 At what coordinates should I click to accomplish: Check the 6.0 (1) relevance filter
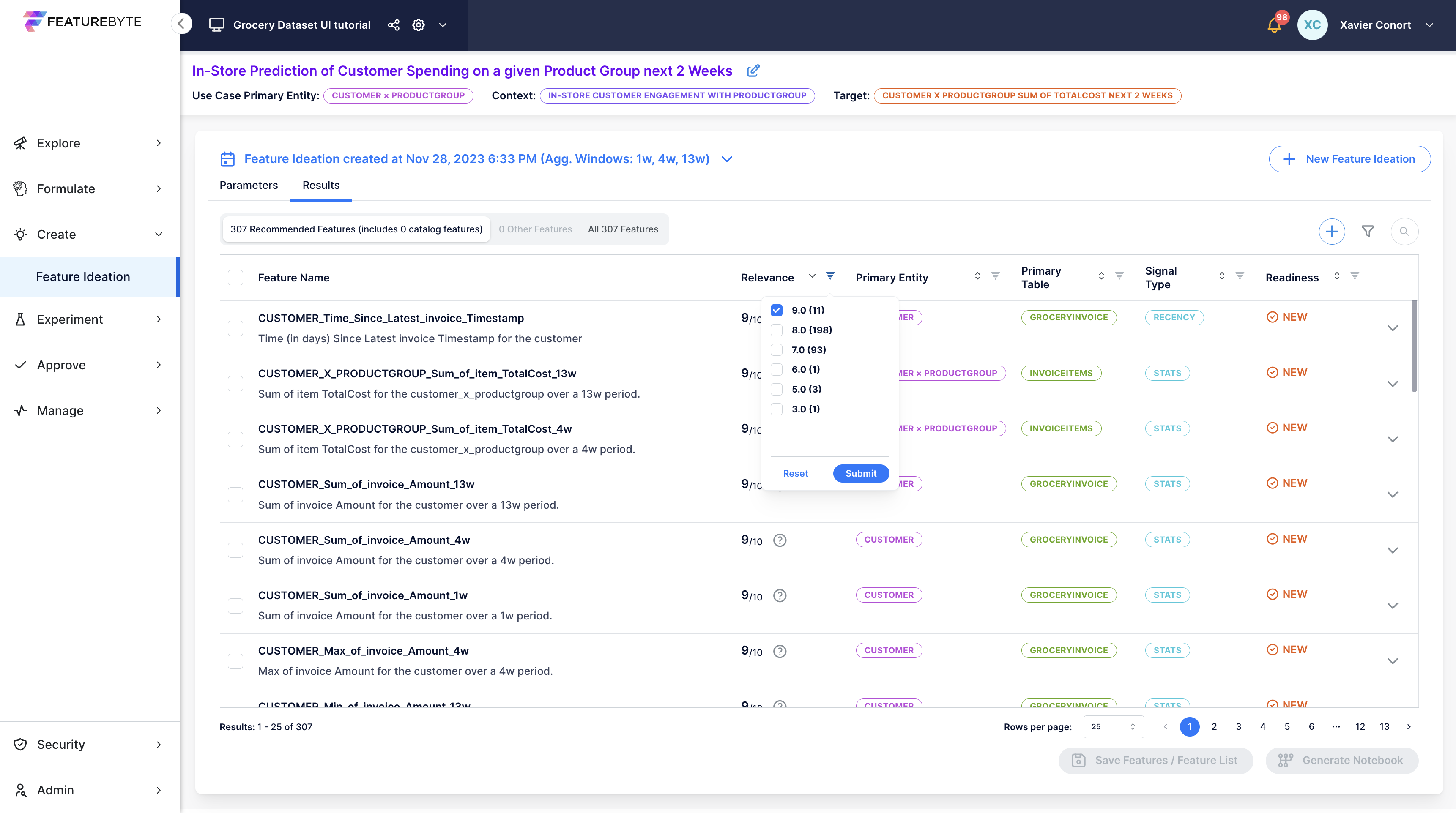[x=777, y=369]
